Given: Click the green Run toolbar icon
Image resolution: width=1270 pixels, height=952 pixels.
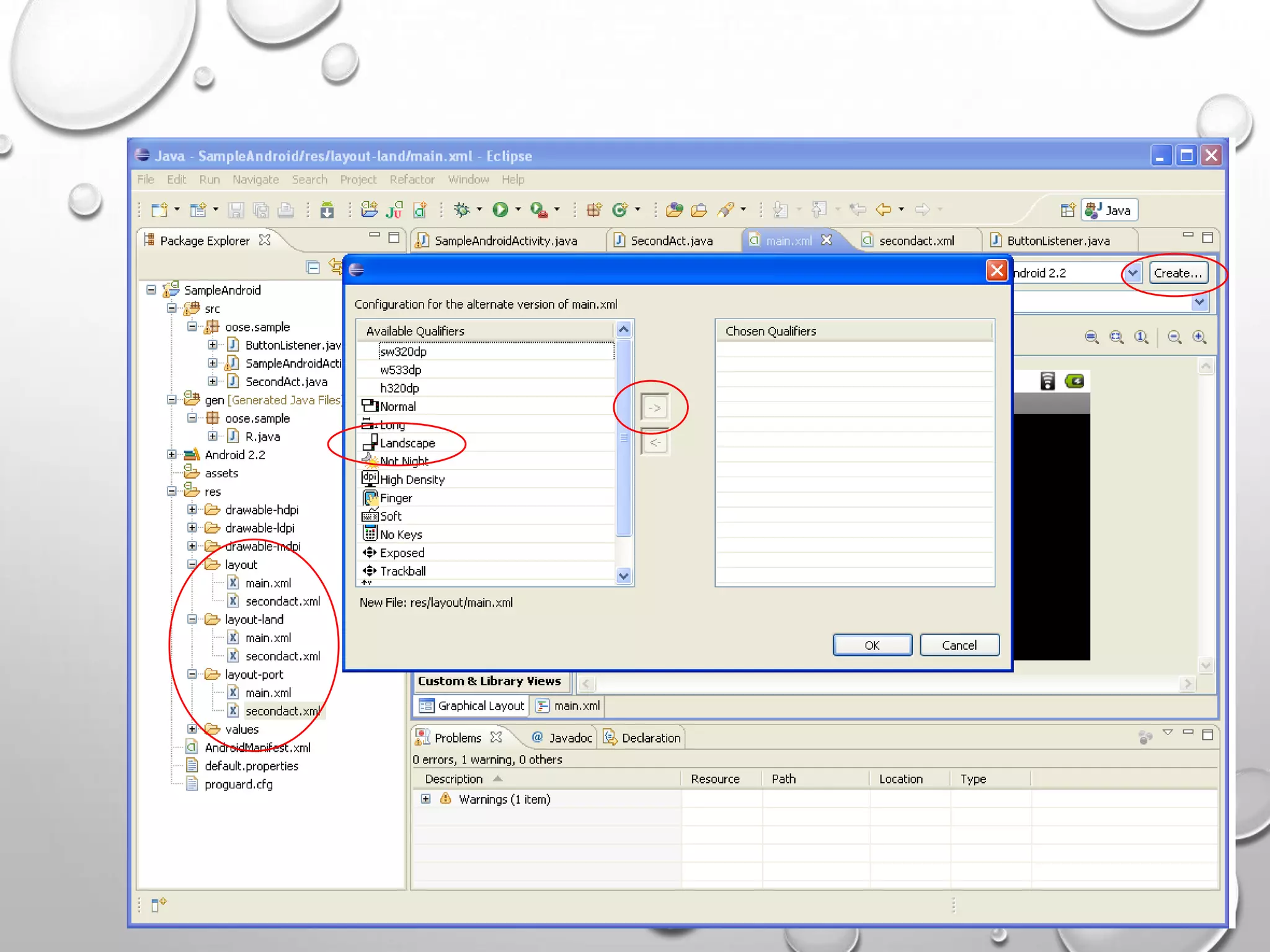Looking at the screenshot, I should (500, 210).
